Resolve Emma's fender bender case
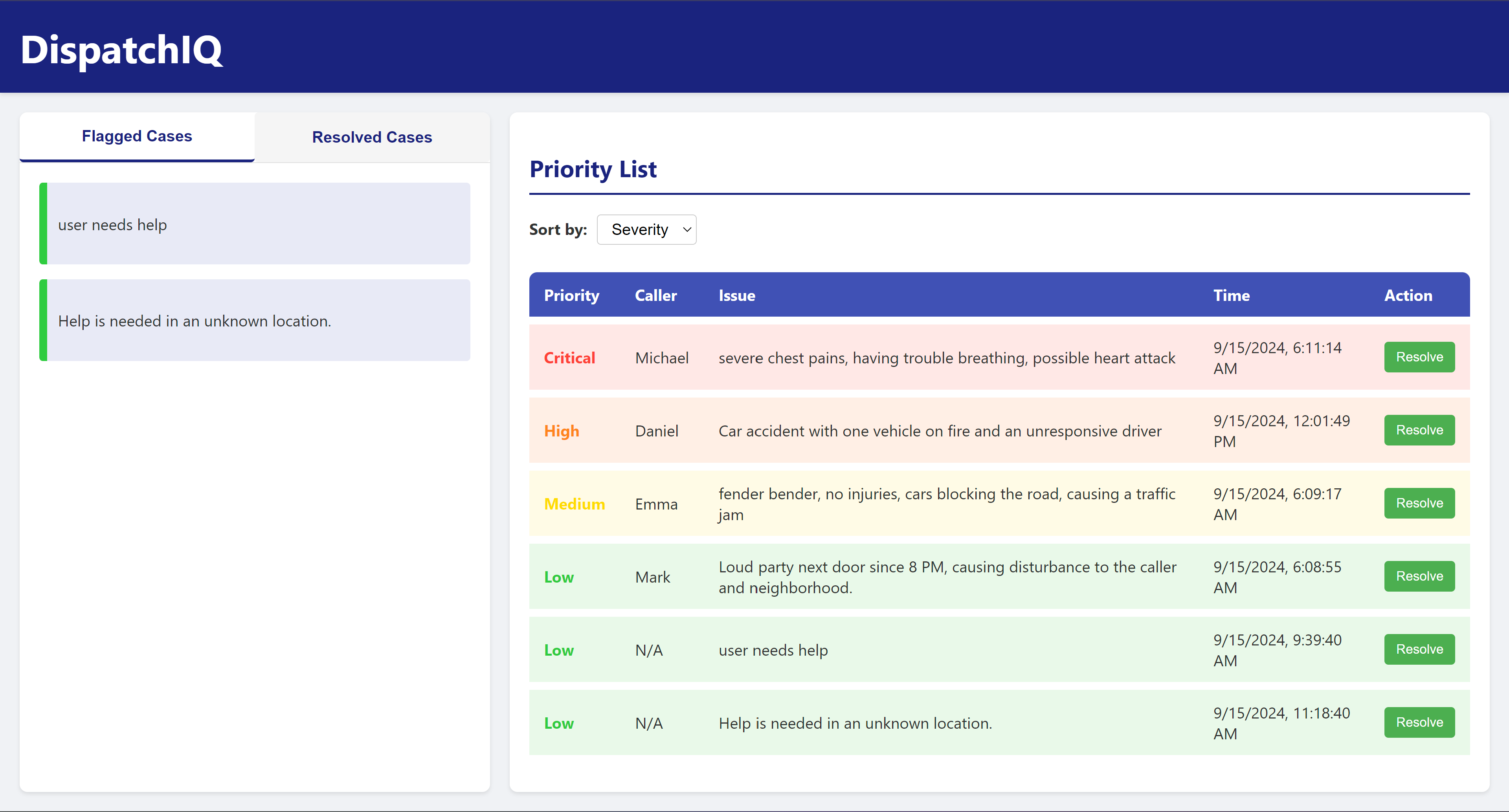The width and height of the screenshot is (1509, 812). click(1419, 503)
